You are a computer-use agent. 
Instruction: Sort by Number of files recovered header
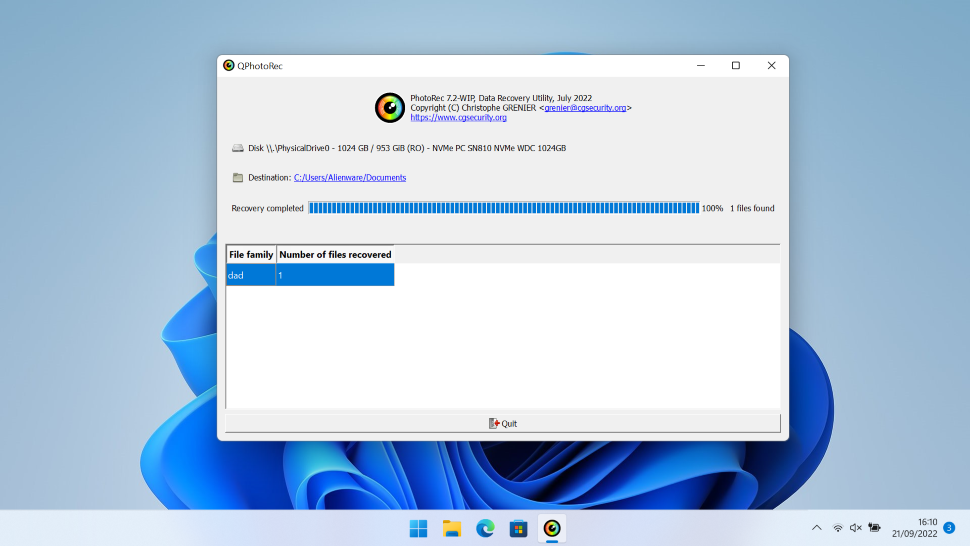click(x=335, y=255)
